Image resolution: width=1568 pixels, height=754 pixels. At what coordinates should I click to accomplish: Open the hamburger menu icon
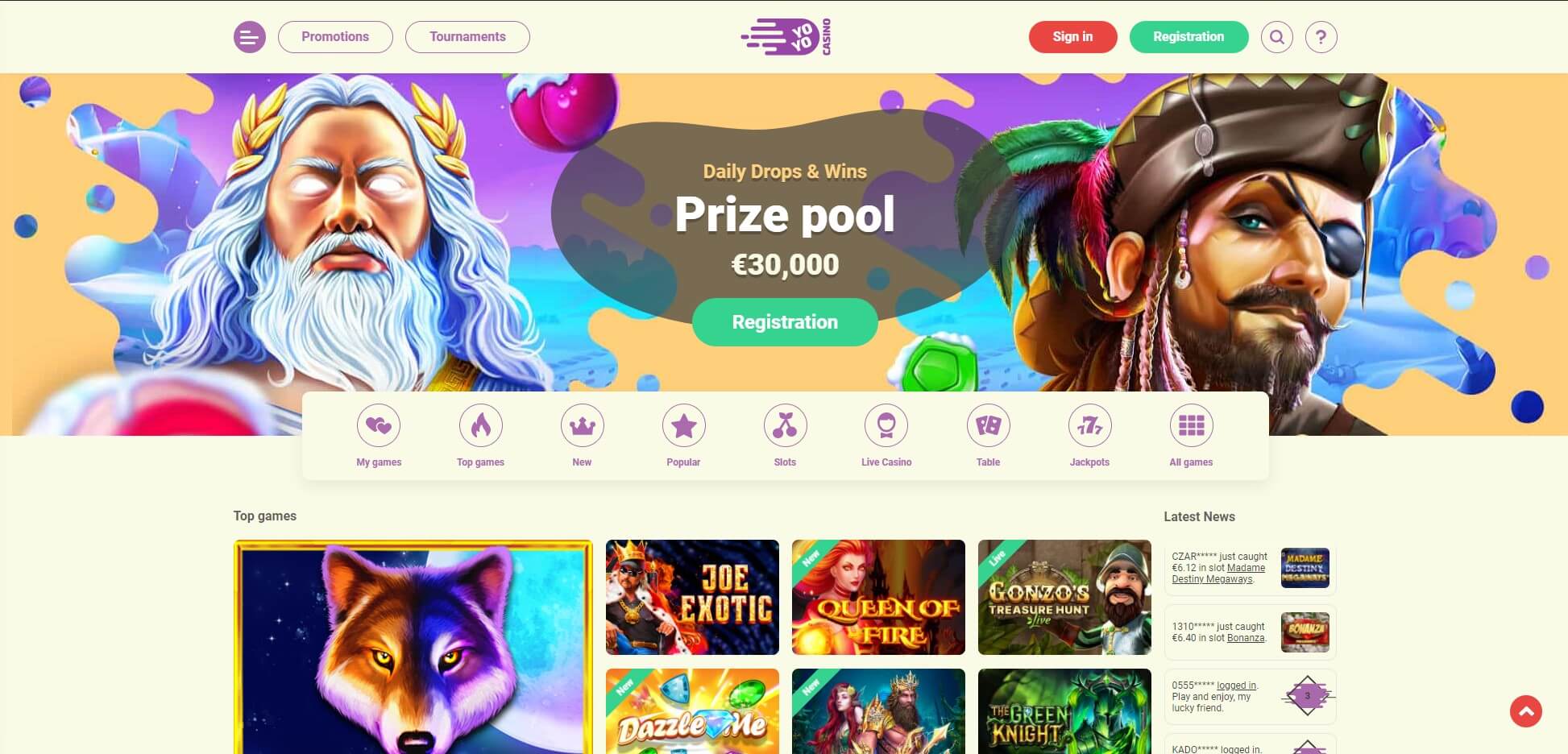(x=250, y=37)
